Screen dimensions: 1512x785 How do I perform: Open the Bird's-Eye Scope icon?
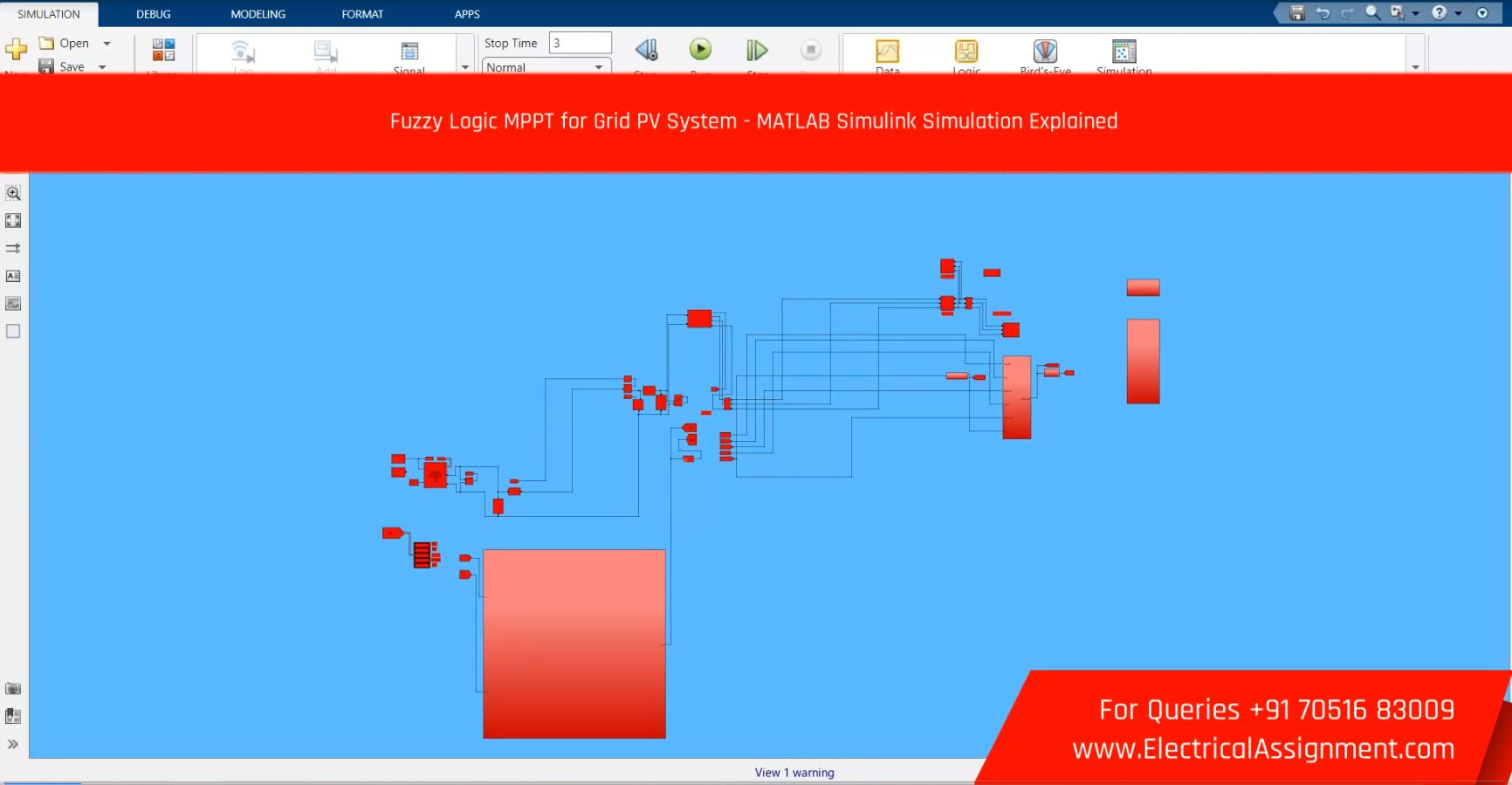tap(1045, 51)
